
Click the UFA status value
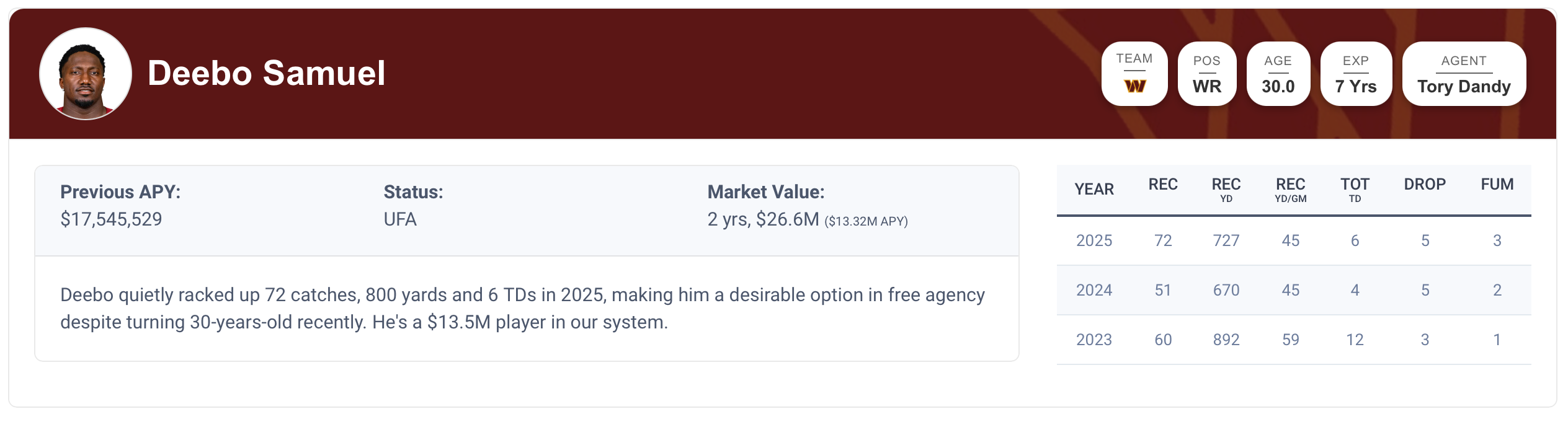point(400,219)
